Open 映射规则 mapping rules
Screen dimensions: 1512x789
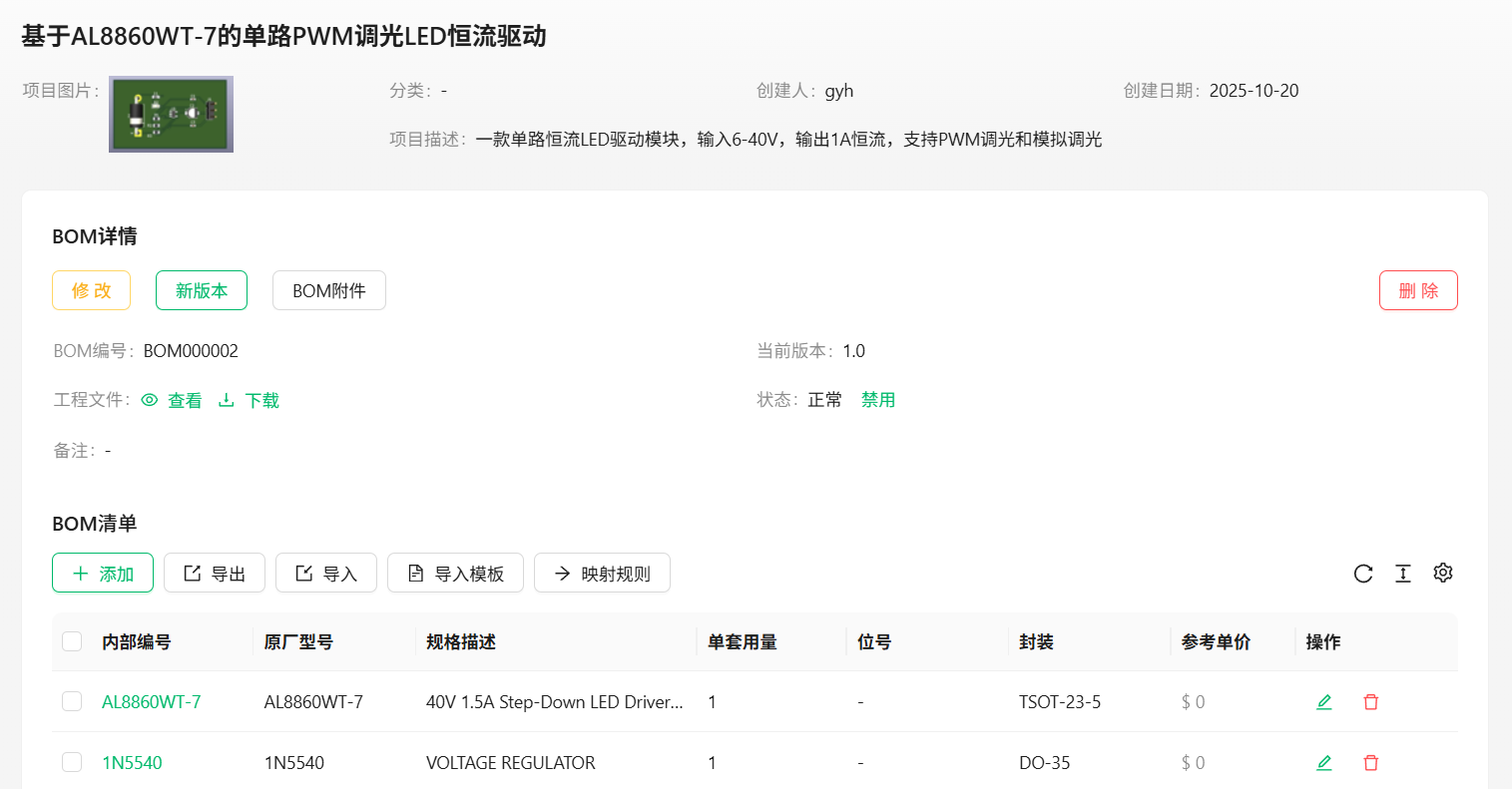(x=602, y=574)
